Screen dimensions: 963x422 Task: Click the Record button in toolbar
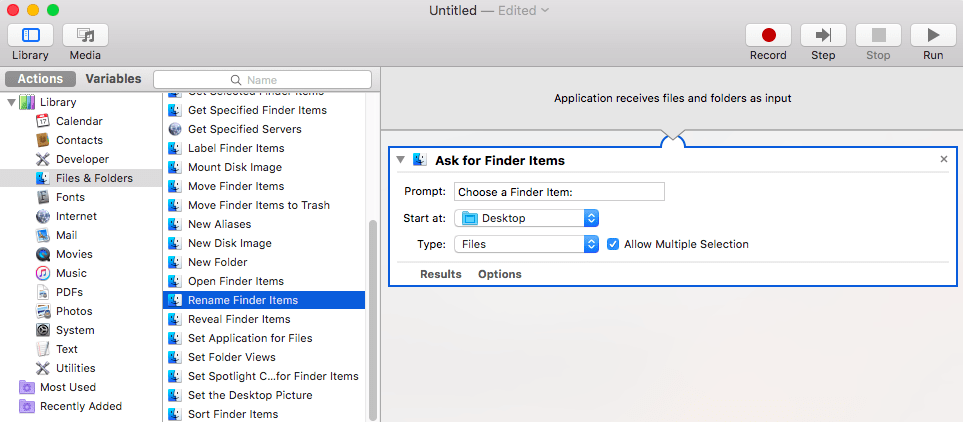coord(768,36)
